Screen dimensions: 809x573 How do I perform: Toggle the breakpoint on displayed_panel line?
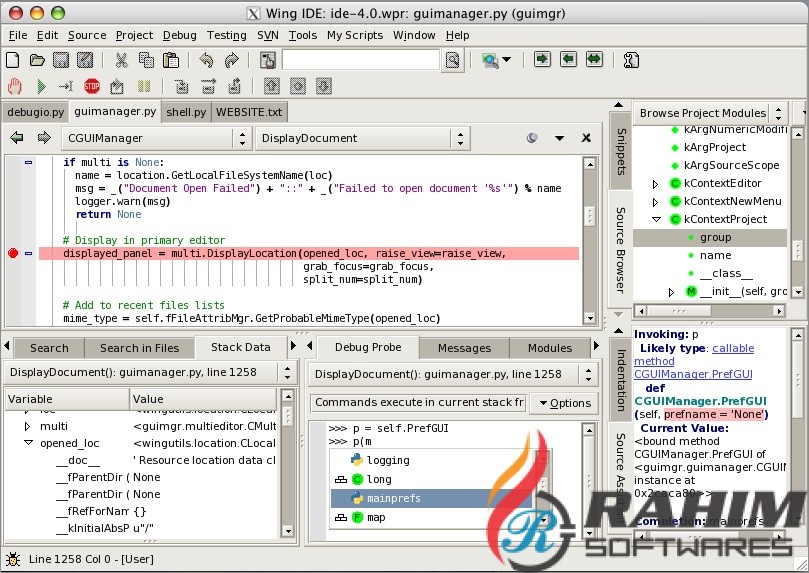click(x=13, y=253)
